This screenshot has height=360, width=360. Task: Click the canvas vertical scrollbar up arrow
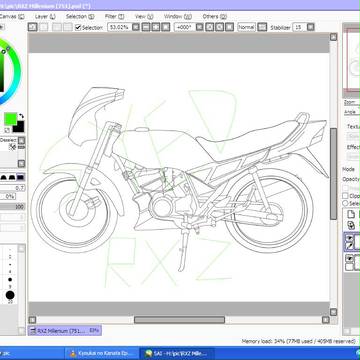pos(333,37)
